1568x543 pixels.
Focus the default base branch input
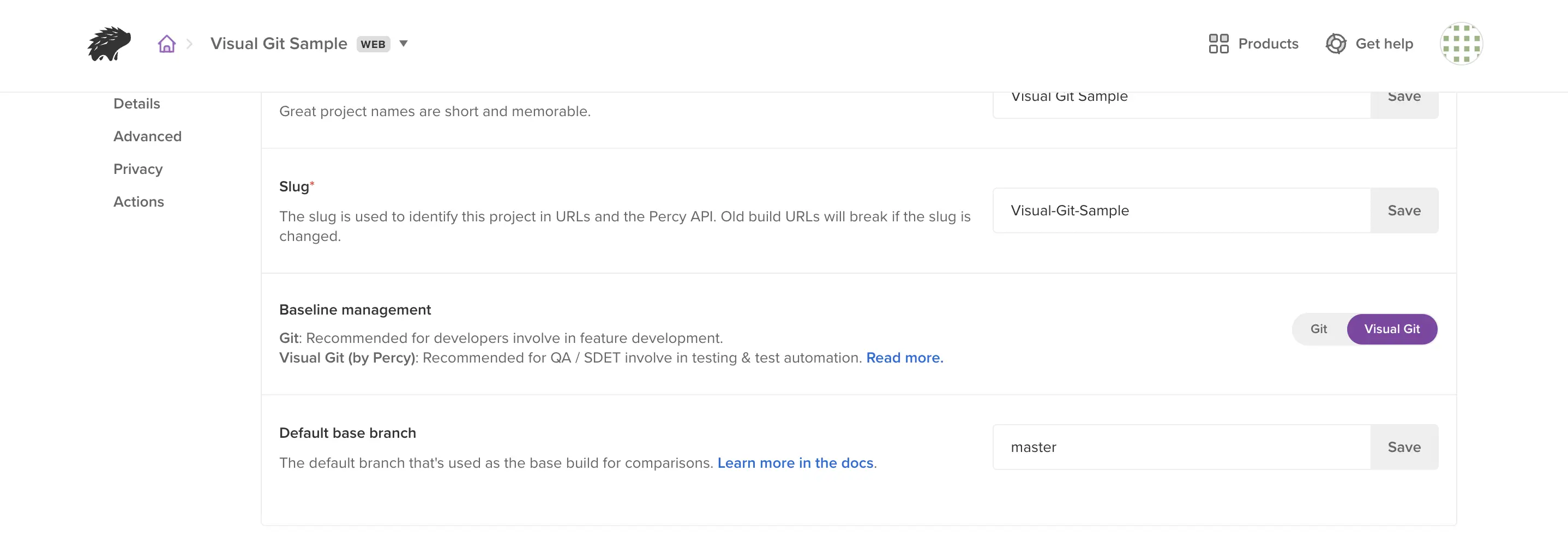pos(1181,448)
